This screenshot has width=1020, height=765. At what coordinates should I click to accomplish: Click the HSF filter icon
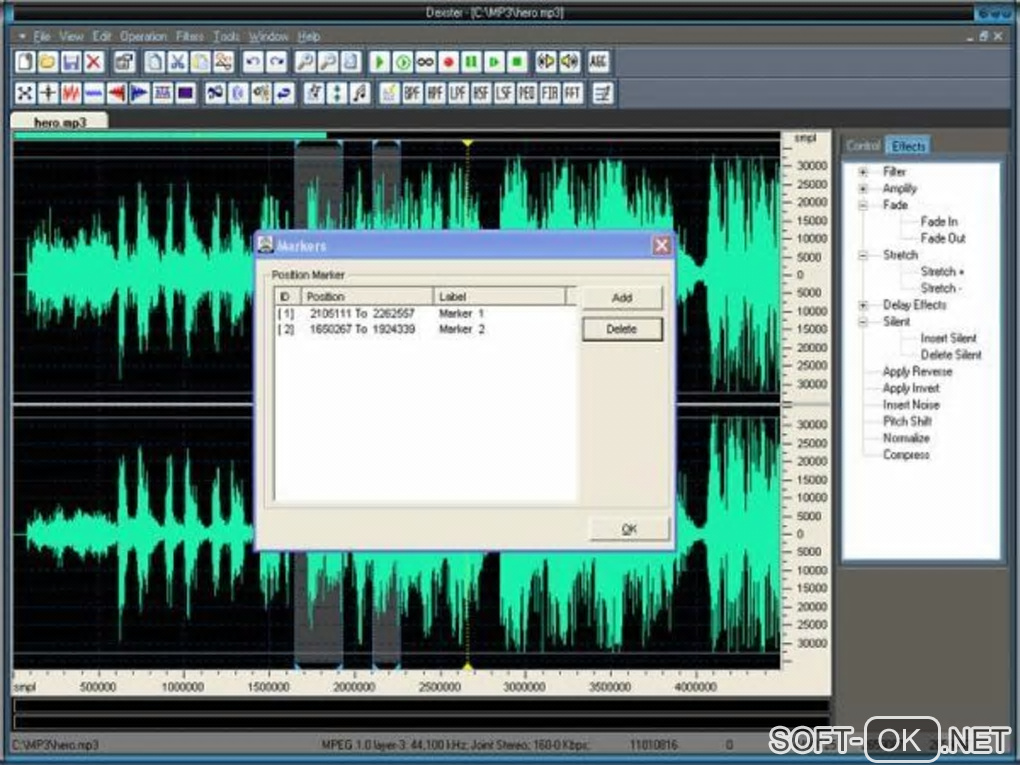coord(481,94)
